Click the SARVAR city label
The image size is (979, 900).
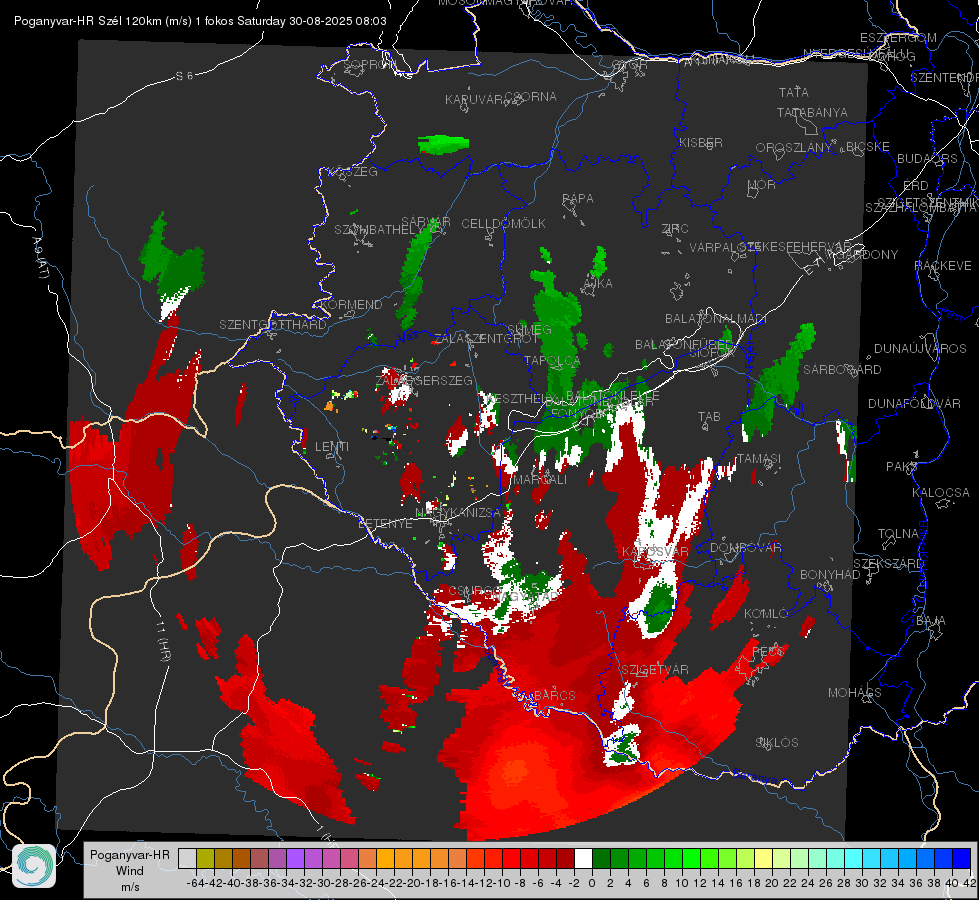click(426, 222)
